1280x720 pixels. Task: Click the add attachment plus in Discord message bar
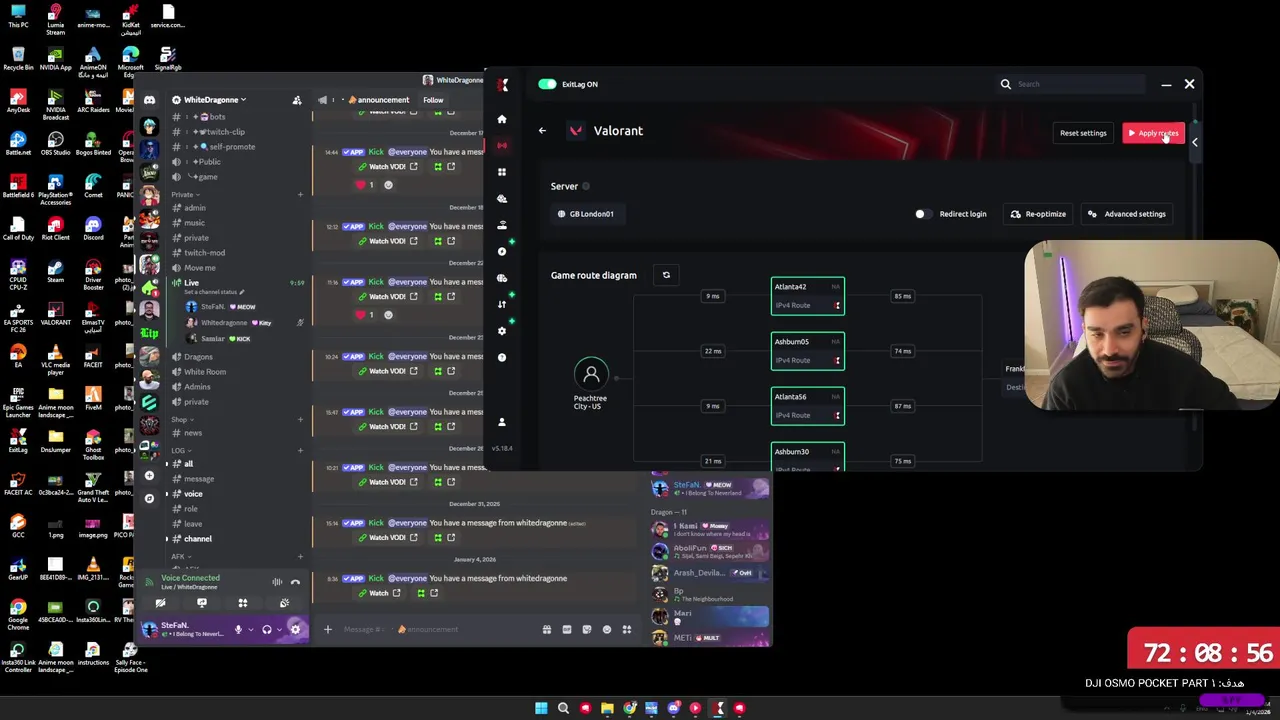[x=327, y=629]
